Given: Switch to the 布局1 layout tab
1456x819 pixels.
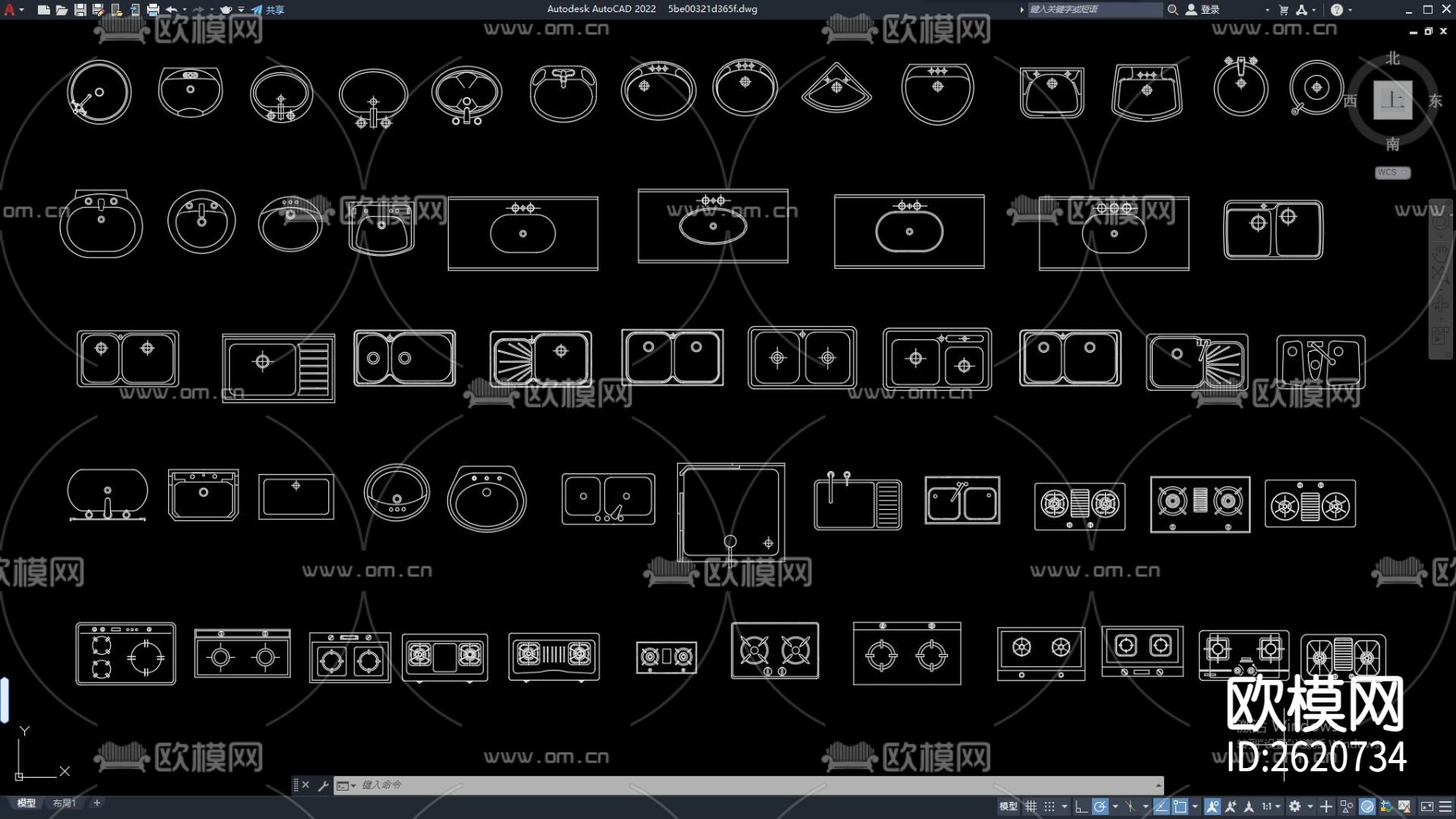Looking at the screenshot, I should (64, 803).
